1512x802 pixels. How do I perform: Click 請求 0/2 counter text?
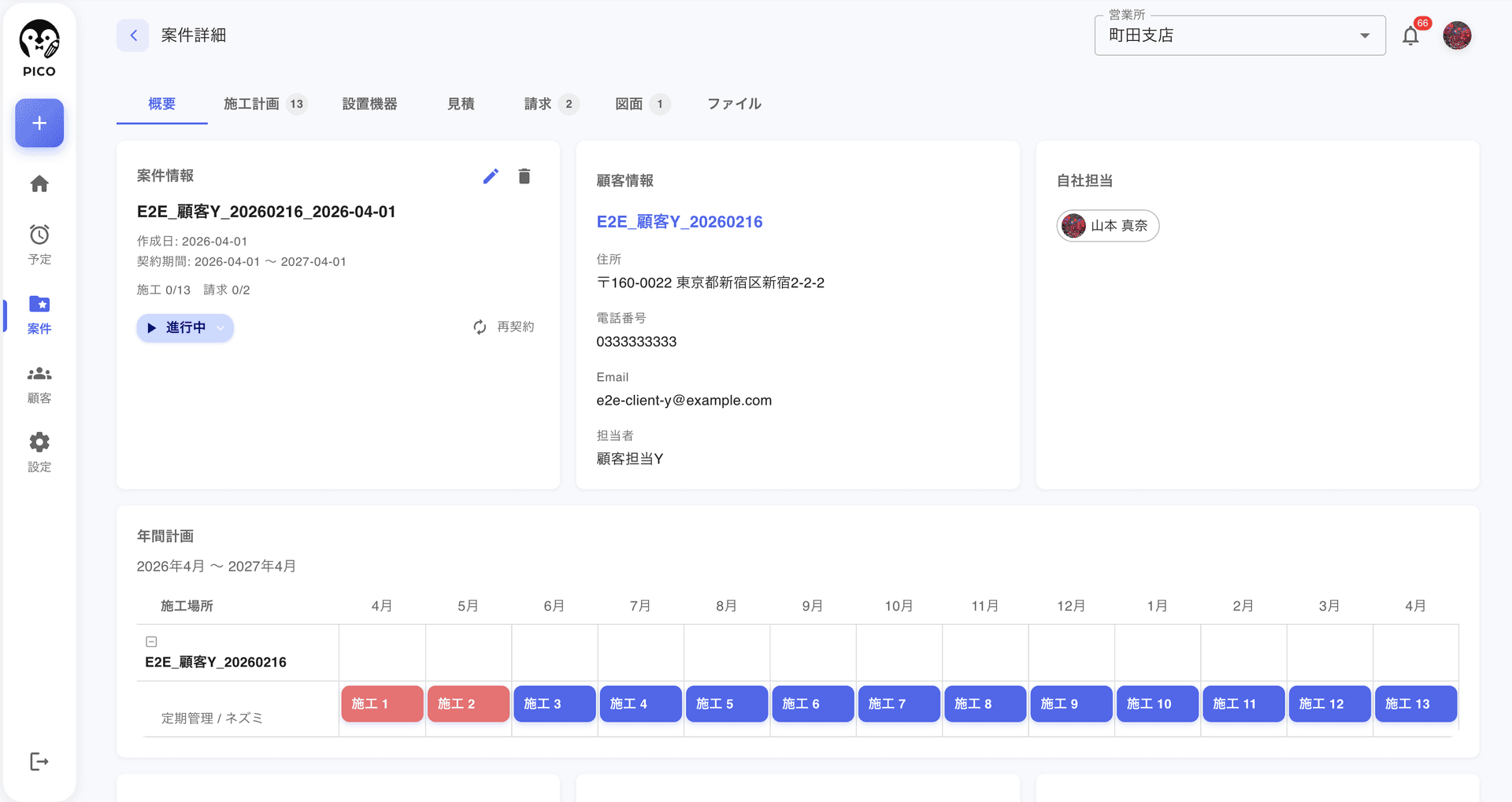(x=227, y=290)
